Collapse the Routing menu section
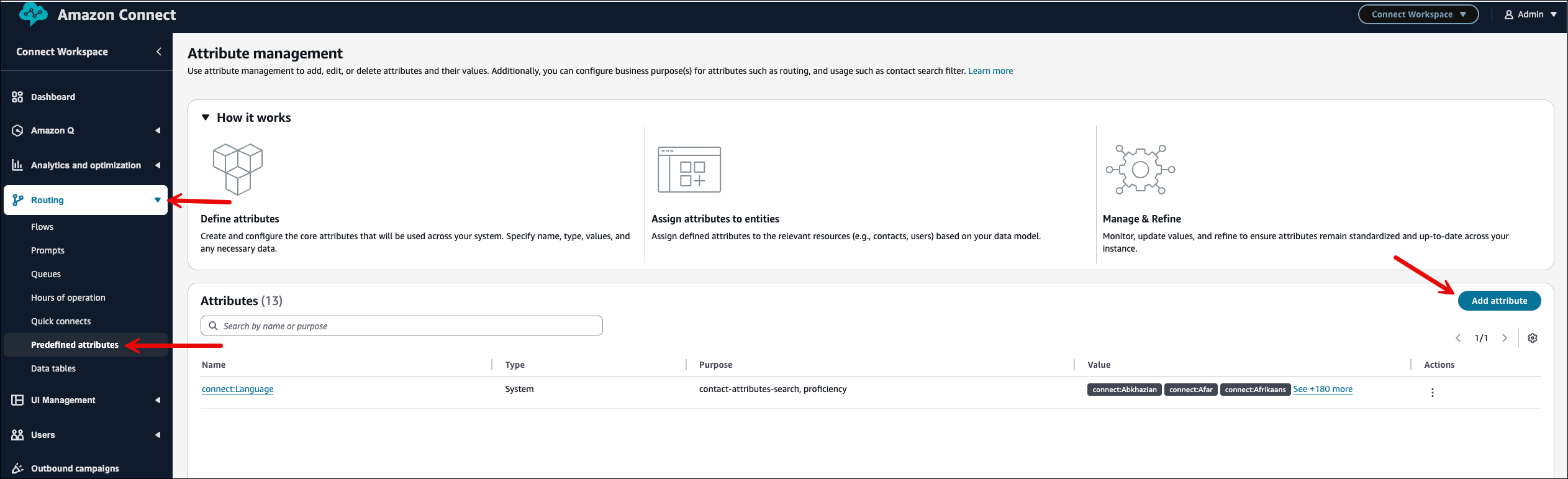 click(157, 200)
